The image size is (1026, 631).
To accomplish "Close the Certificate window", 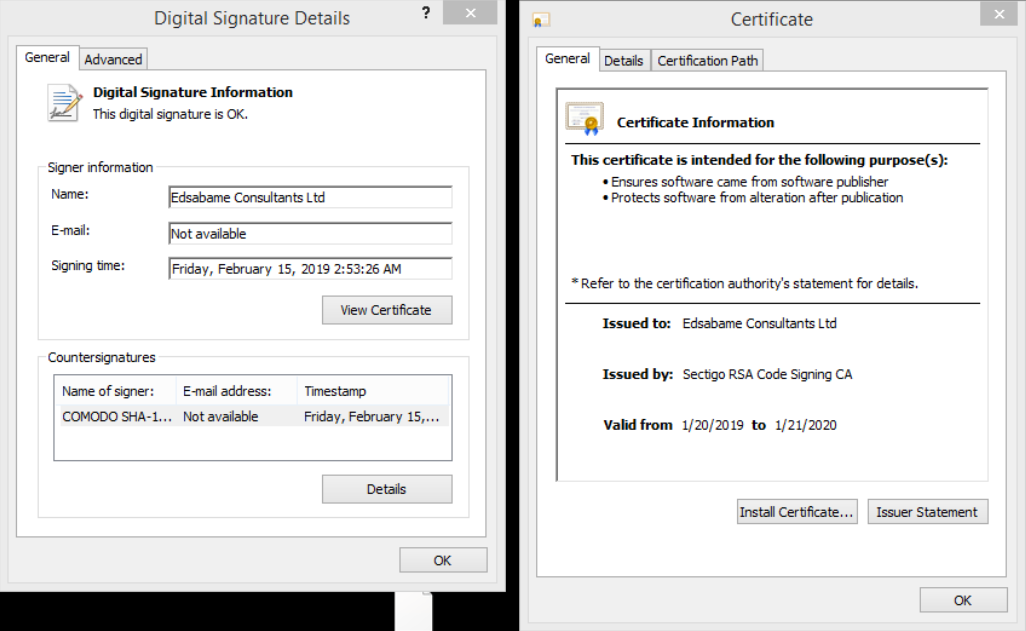I will click(x=998, y=14).
